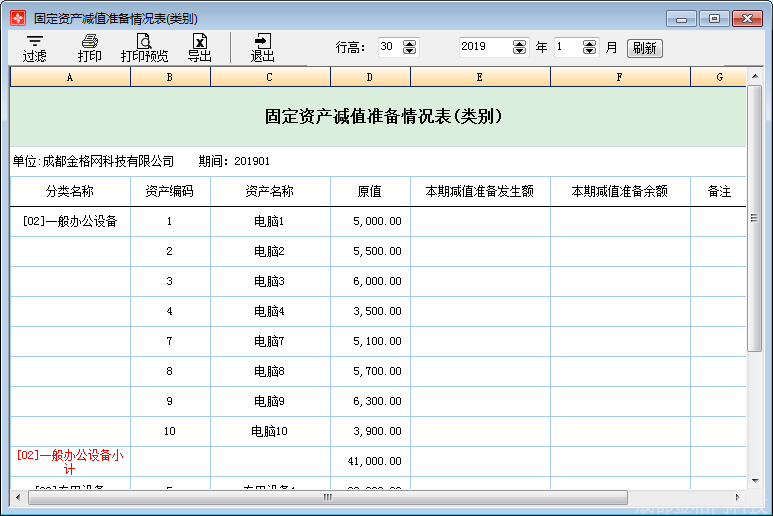The image size is (773, 516).
Task: Decrease the year 2019 spinner
Action: [x=519, y=51]
